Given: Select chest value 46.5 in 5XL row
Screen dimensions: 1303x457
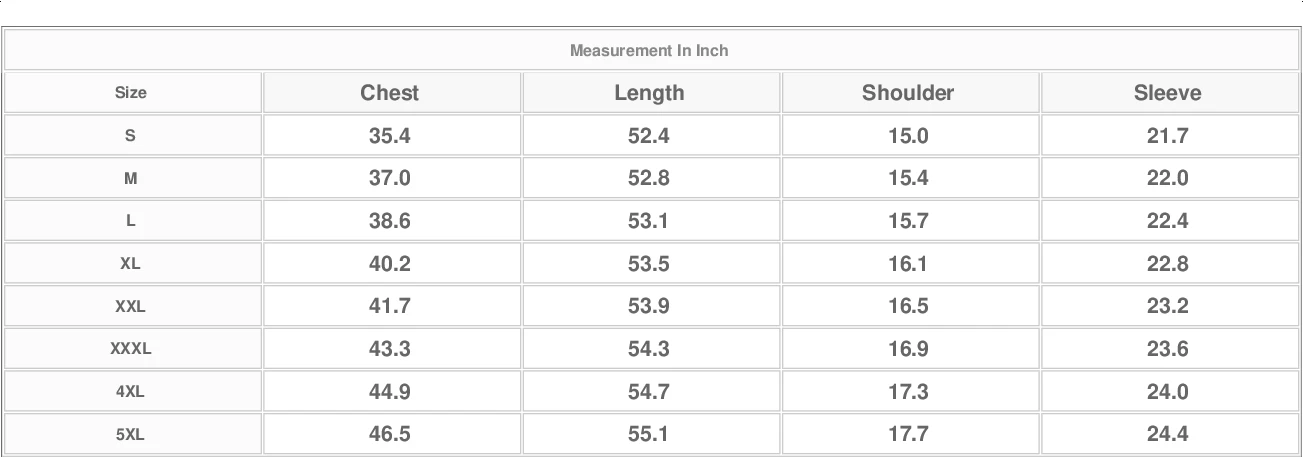Looking at the screenshot, I should tap(390, 434).
